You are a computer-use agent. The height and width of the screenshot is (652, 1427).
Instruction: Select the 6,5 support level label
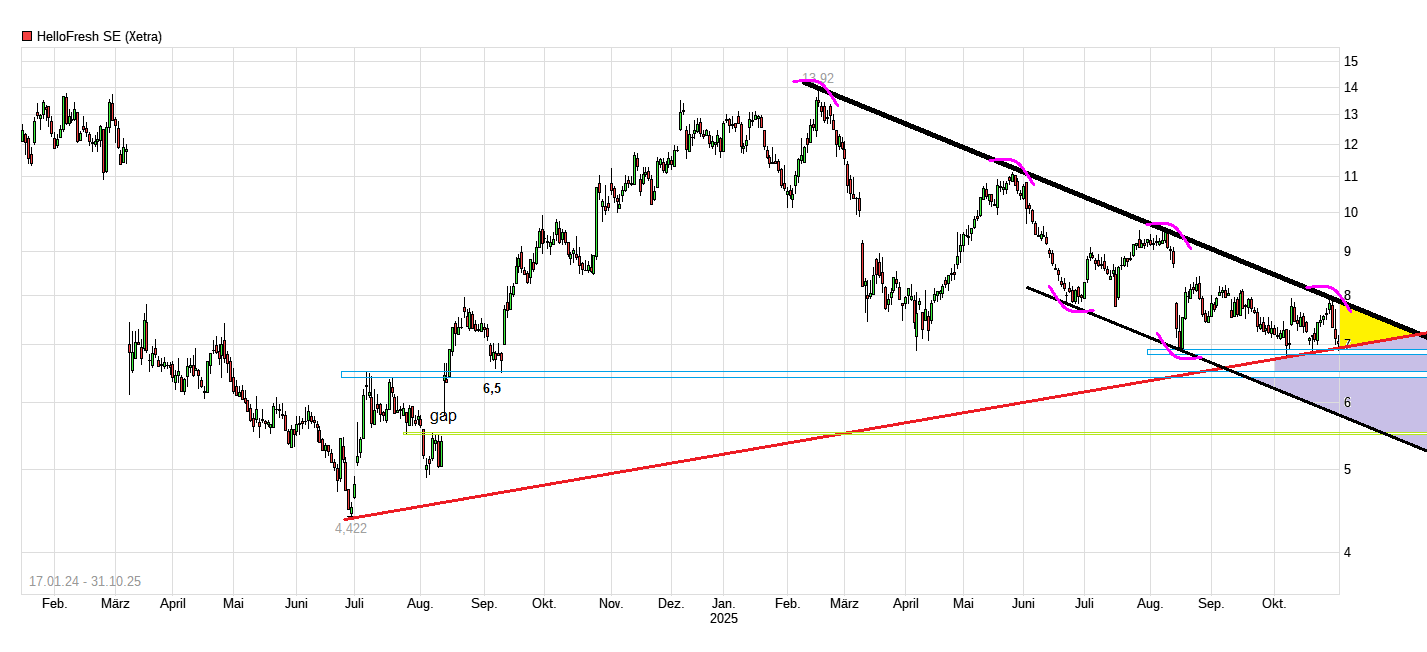coord(492,389)
